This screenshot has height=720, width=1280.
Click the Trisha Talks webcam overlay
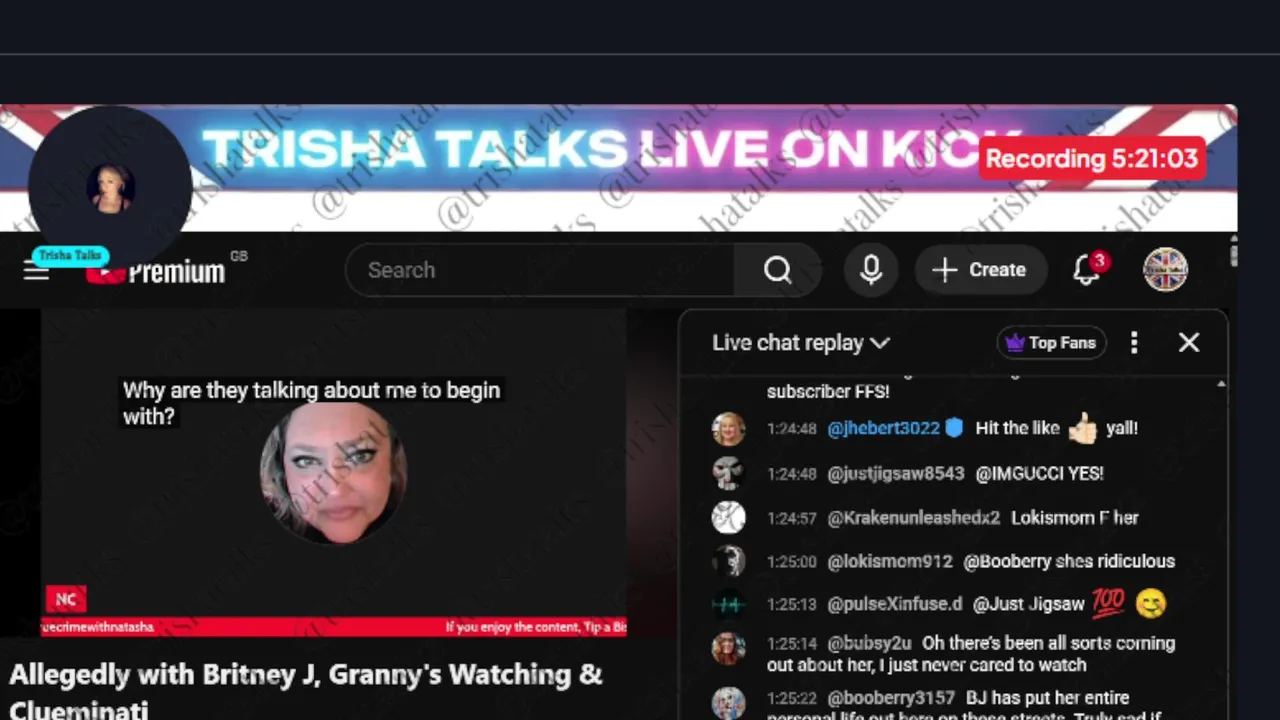[x=110, y=187]
